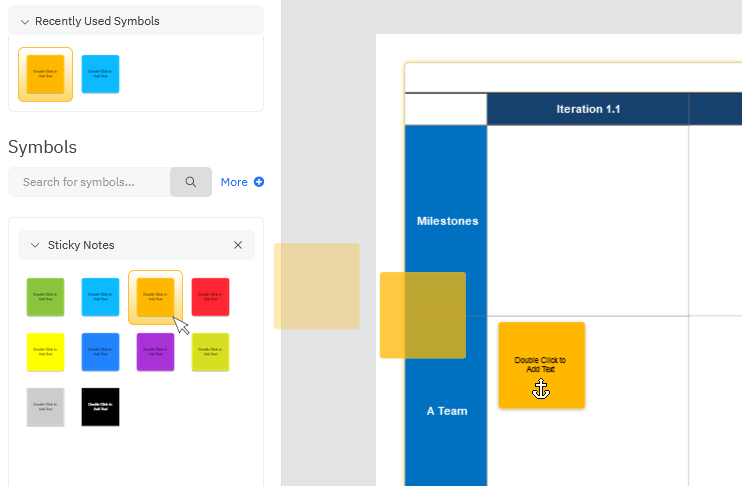Select the orange sticky in Recently Used
Screen dimensions: 742x486
[x=45, y=74]
